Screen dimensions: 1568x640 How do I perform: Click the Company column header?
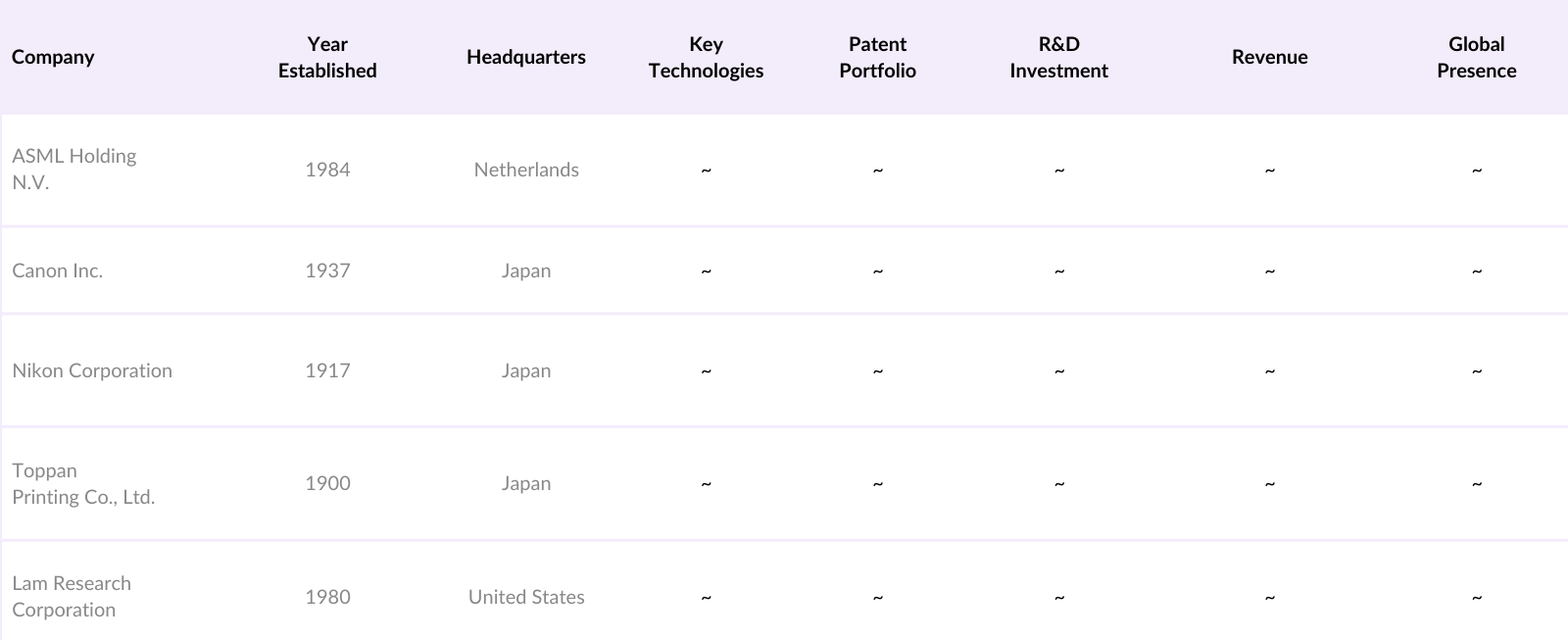coord(53,57)
